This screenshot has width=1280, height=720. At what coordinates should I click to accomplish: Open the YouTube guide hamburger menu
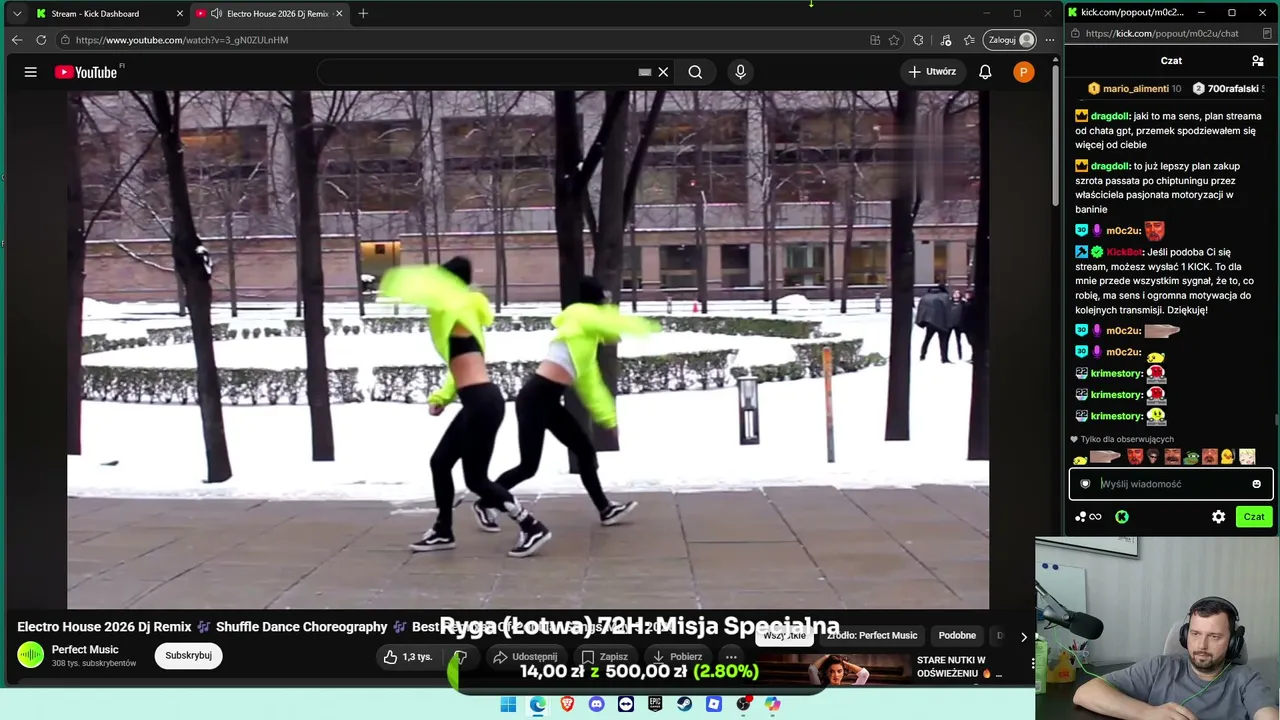31,72
